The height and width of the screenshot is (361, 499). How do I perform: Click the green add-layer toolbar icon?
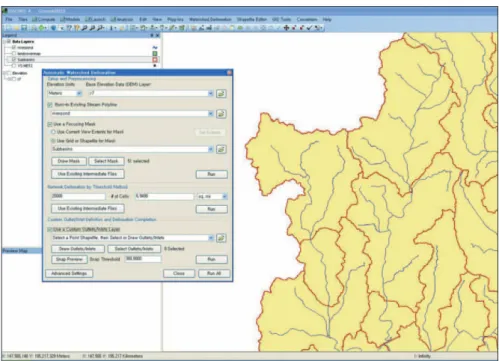(41, 28)
